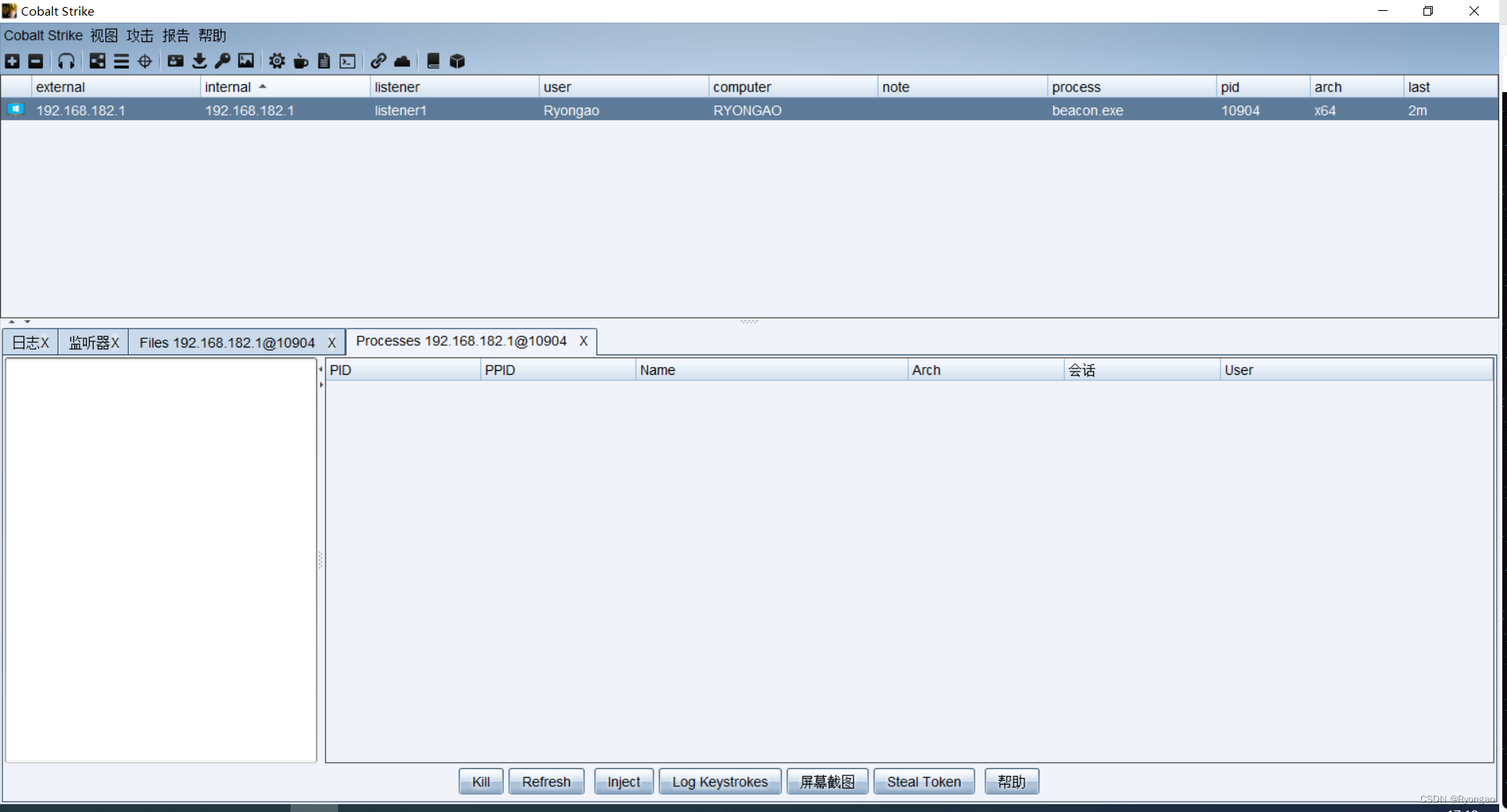1507x812 pixels.
Task: Sort sessions by listener column
Action: (x=454, y=87)
